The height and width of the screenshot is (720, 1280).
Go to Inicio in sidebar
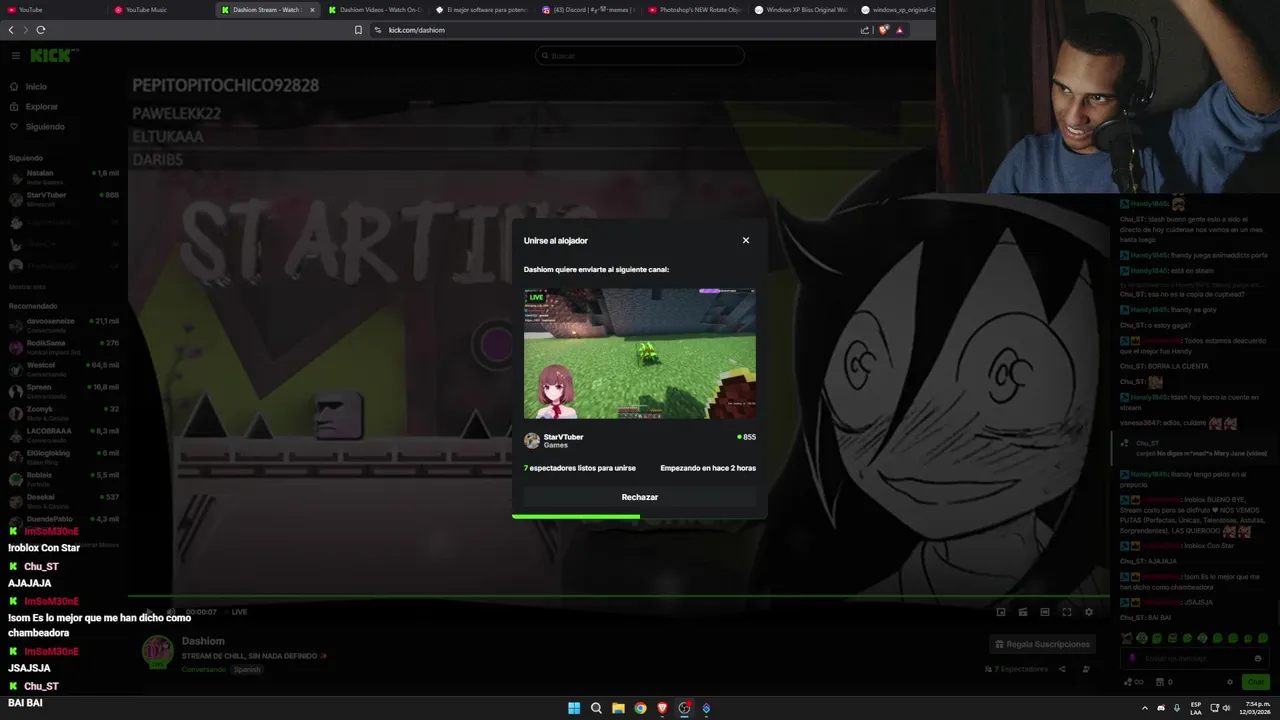36,87
